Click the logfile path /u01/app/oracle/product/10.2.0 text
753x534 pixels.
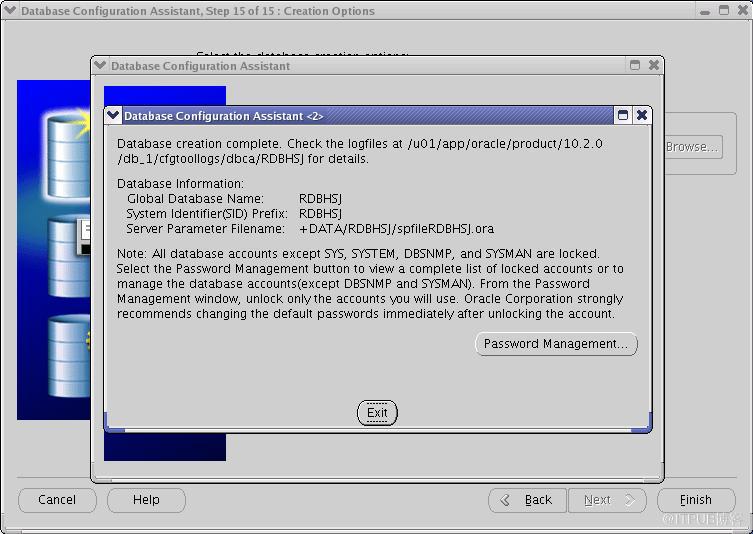pyautogui.click(x=505, y=144)
